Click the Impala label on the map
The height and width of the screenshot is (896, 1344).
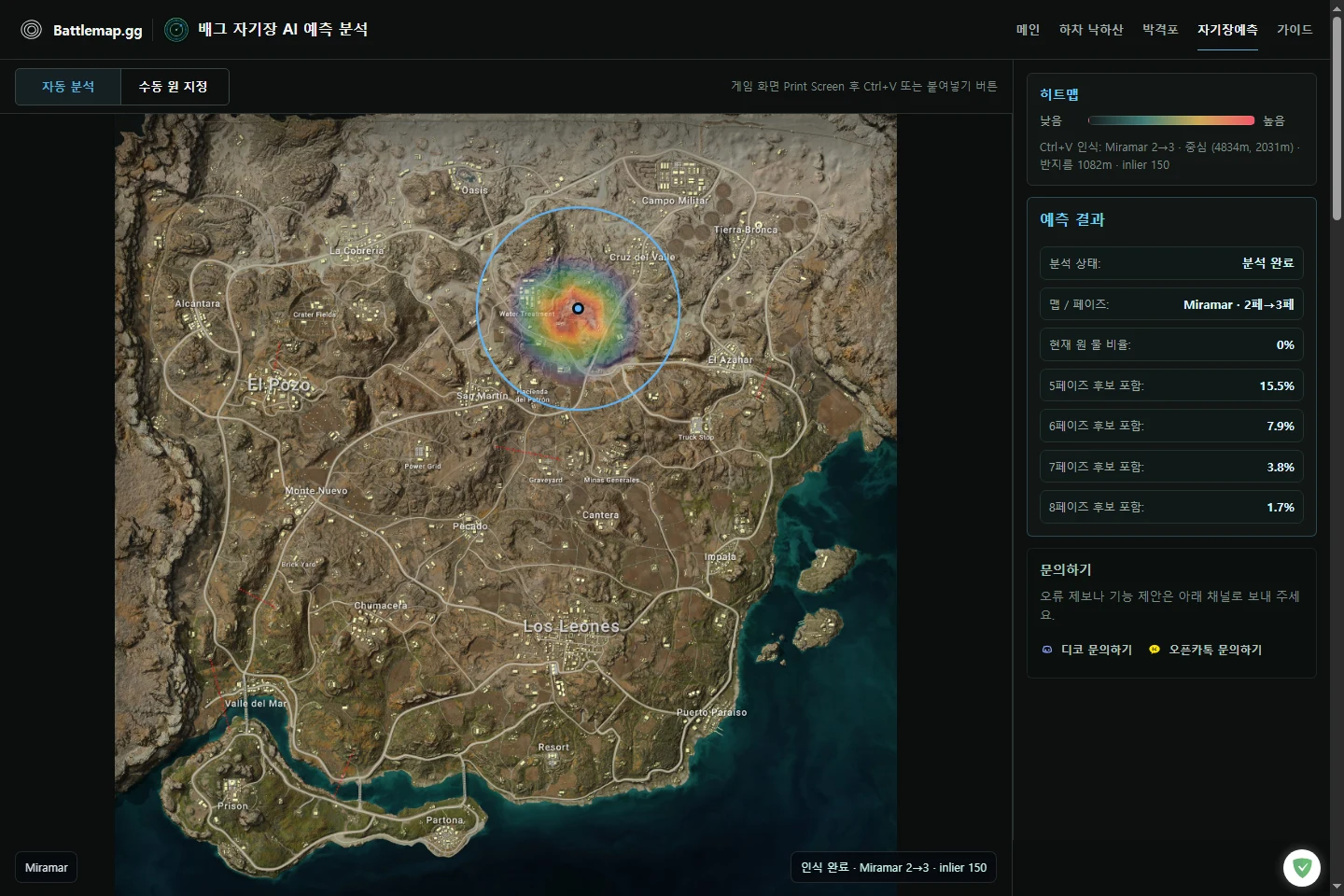click(x=721, y=556)
